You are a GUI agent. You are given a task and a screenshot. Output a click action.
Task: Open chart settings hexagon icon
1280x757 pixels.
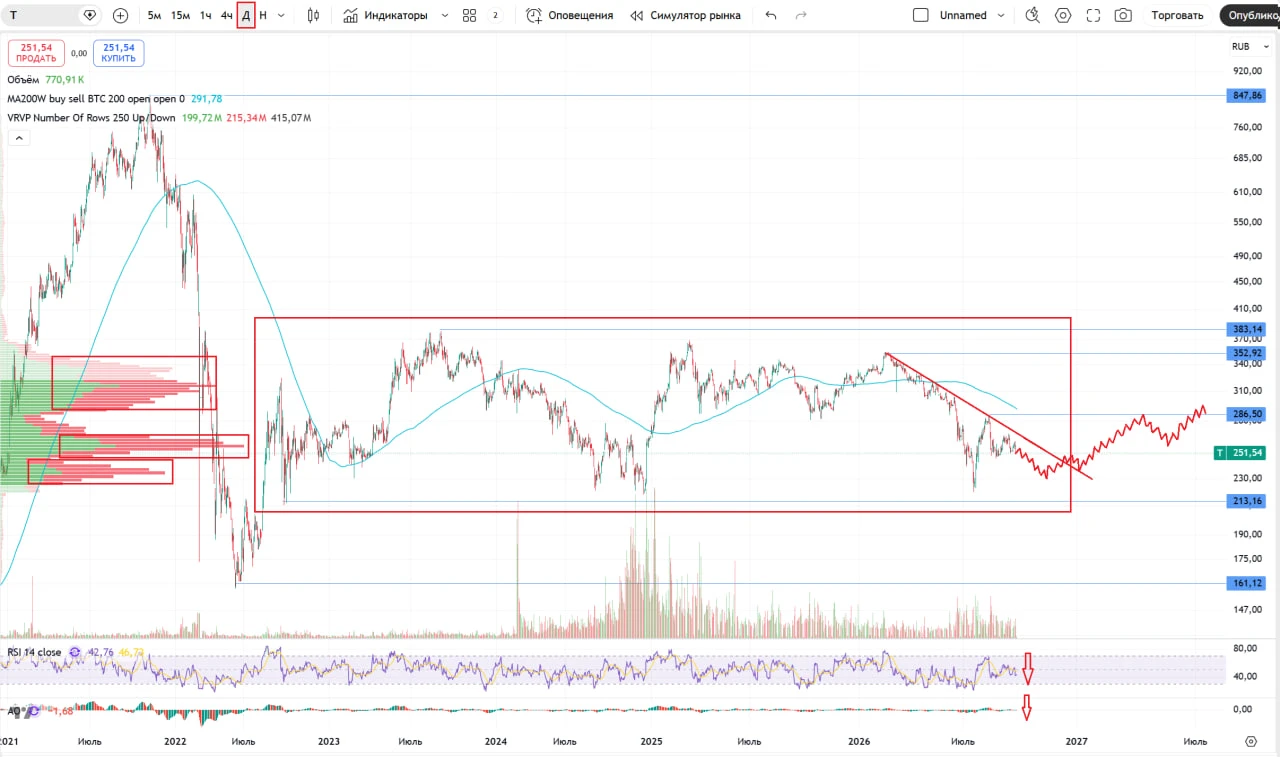pyautogui.click(x=1063, y=15)
